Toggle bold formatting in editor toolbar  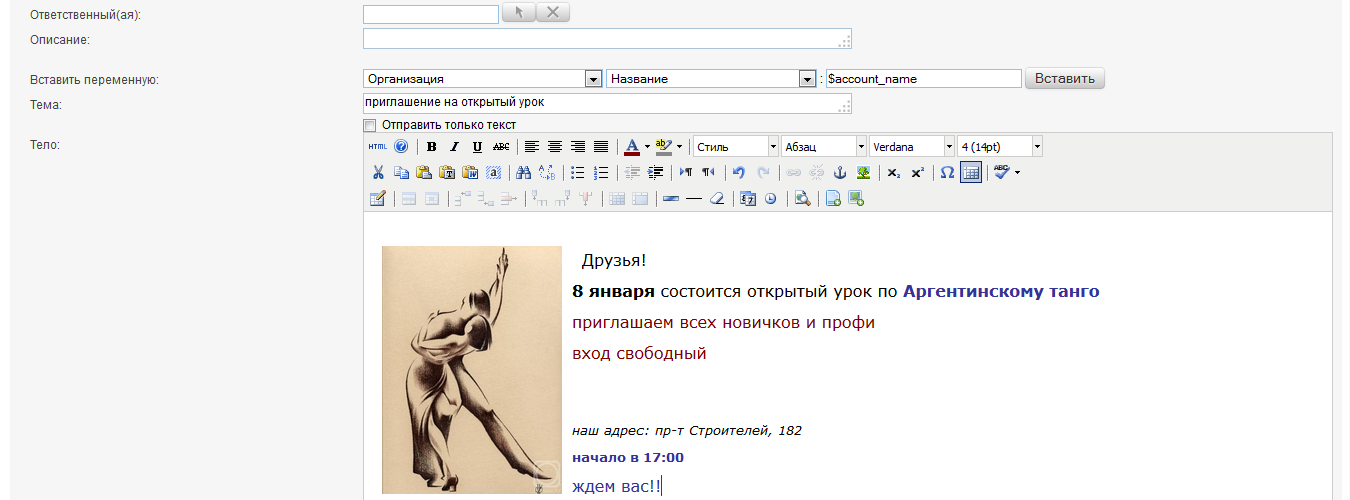[x=432, y=147]
